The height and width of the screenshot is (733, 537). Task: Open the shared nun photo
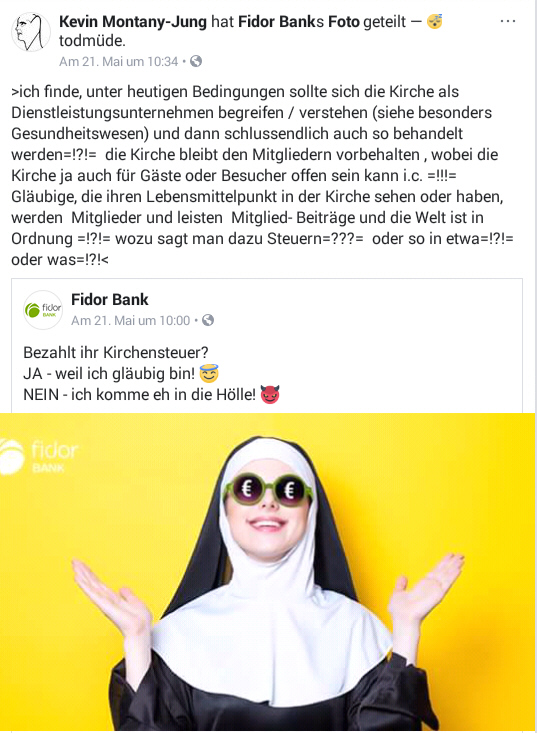pyautogui.click(x=267, y=572)
